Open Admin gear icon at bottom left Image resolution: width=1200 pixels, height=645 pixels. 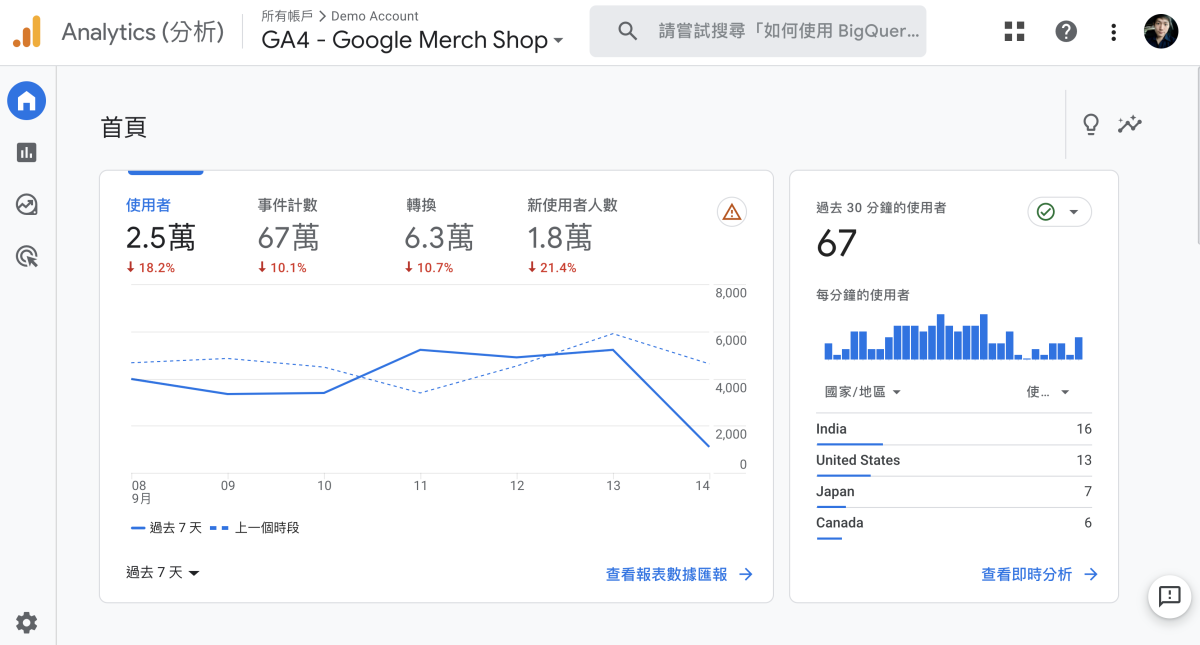tap(27, 623)
